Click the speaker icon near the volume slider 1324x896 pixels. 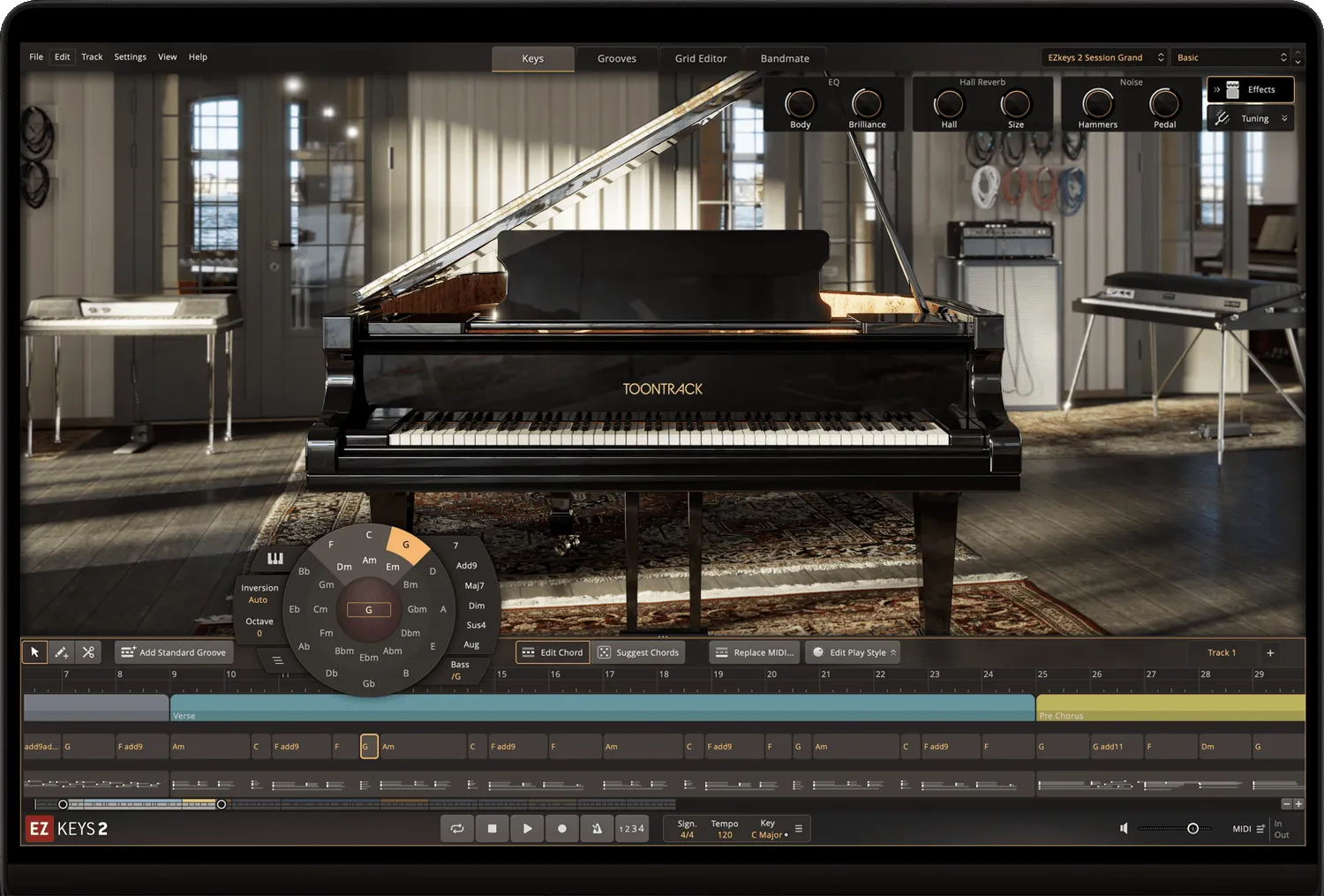click(x=1124, y=828)
